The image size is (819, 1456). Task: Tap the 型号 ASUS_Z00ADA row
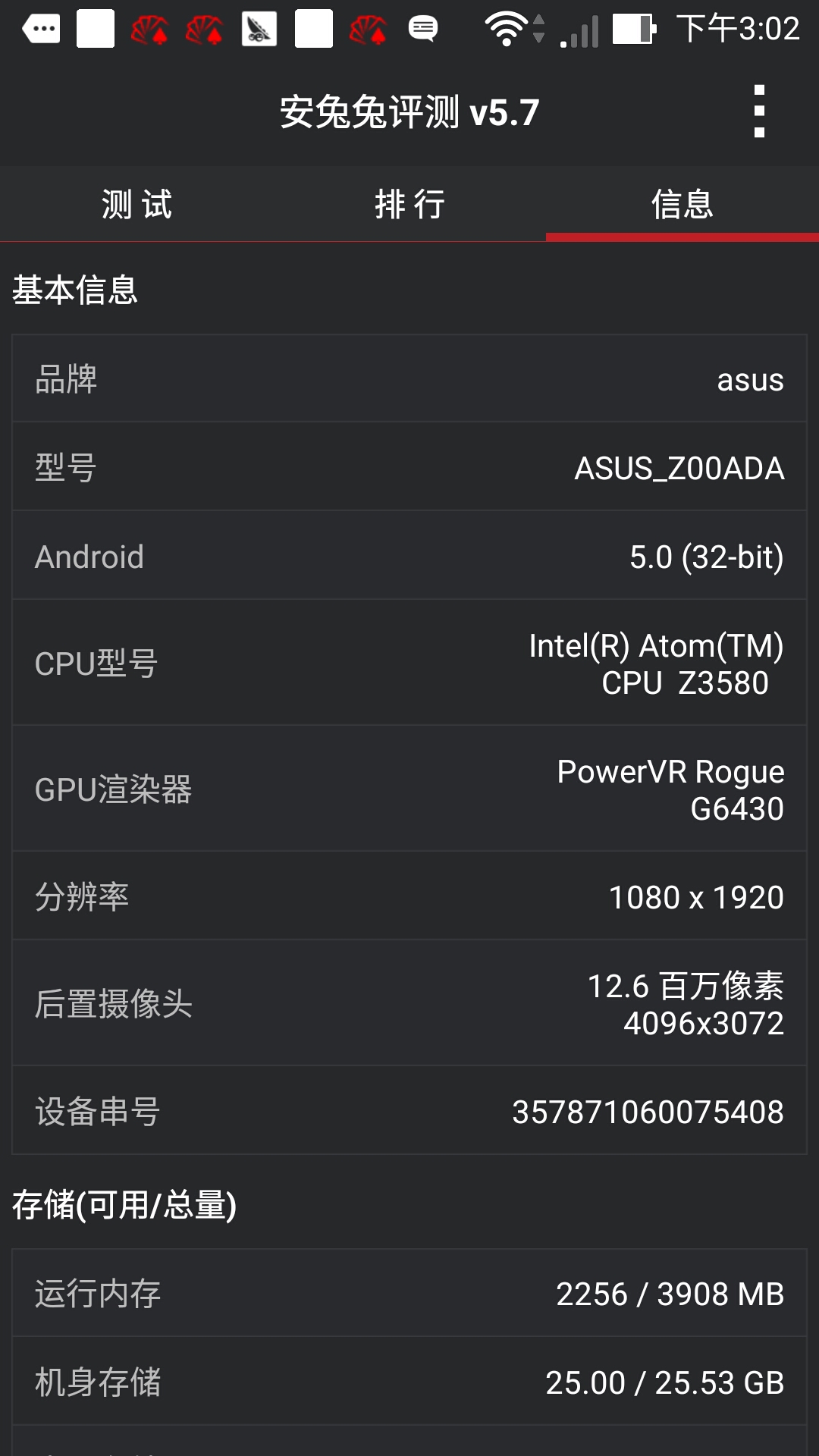pyautogui.click(x=409, y=467)
